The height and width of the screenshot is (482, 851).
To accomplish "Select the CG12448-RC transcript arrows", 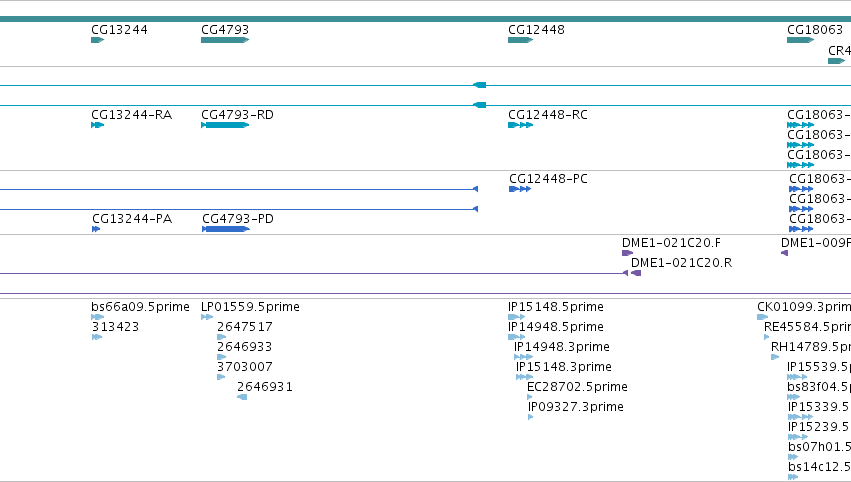I will point(520,125).
